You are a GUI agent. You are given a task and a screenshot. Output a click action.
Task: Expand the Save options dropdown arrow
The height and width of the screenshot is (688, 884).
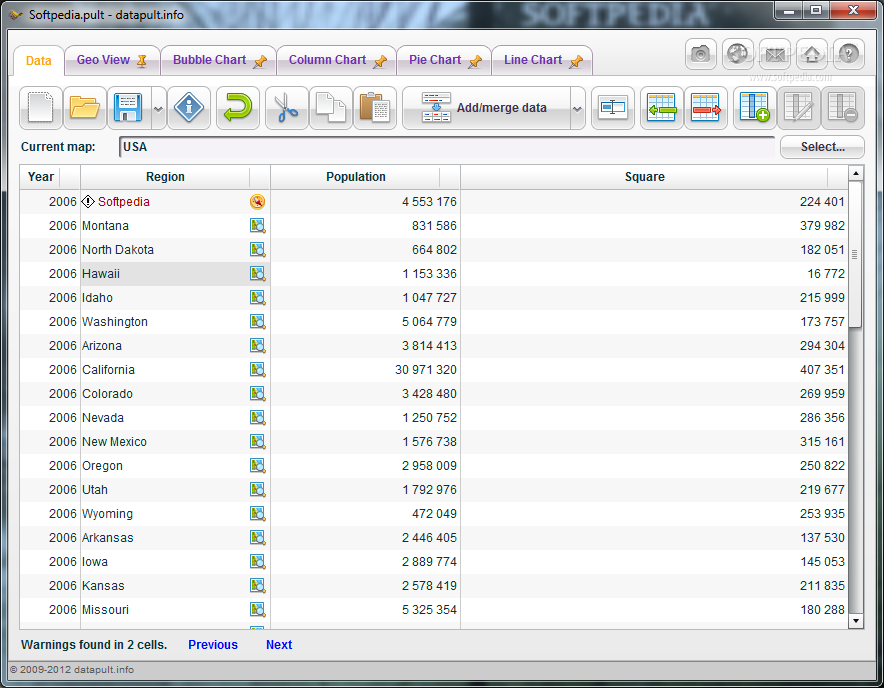[158, 109]
